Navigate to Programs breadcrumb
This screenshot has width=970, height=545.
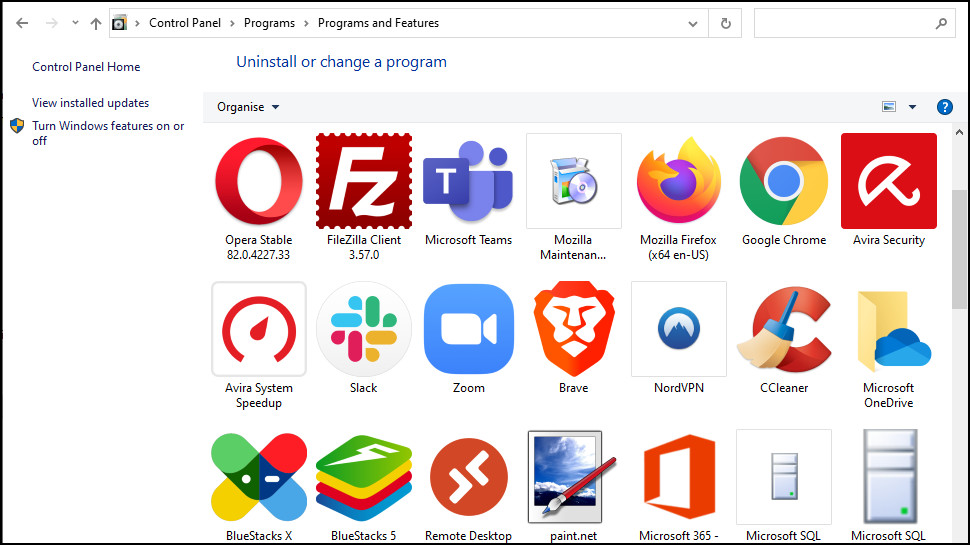pyautogui.click(x=269, y=23)
